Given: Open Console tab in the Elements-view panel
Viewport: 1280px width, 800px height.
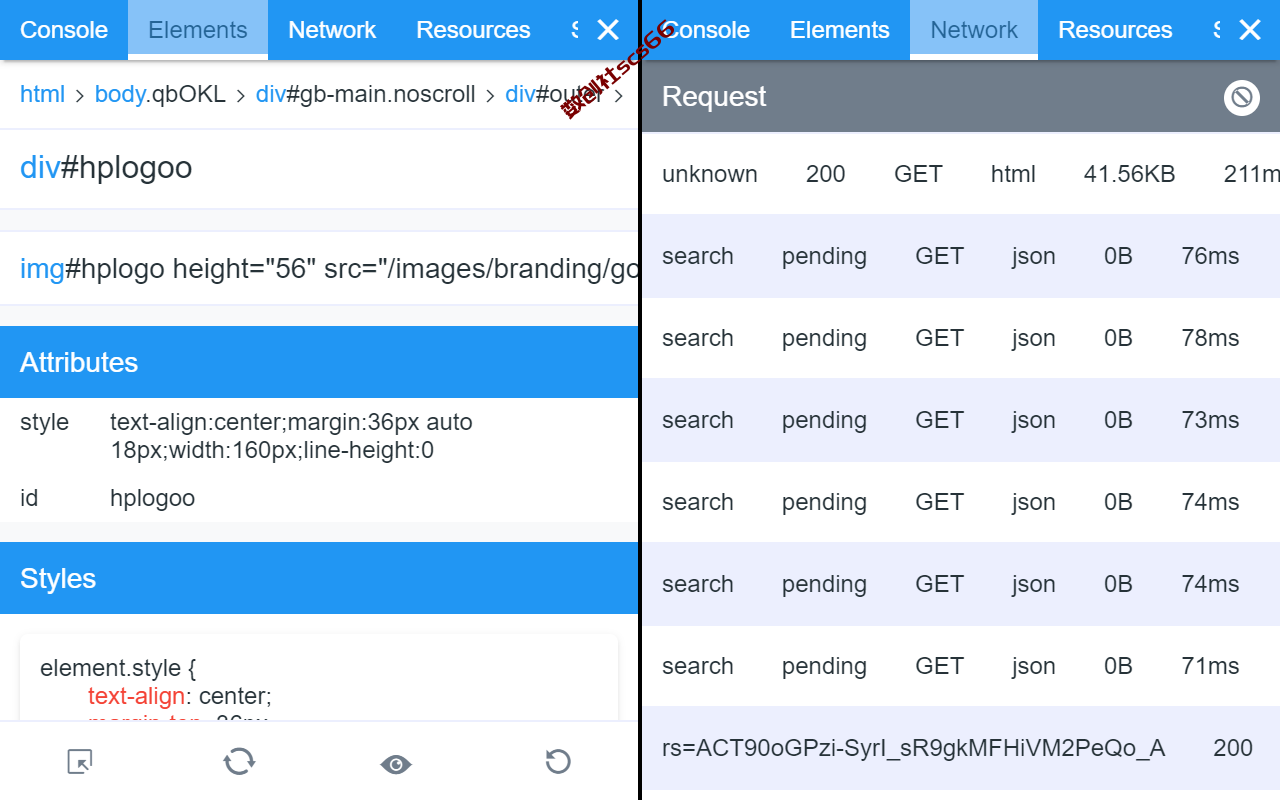Looking at the screenshot, I should click(x=64, y=30).
